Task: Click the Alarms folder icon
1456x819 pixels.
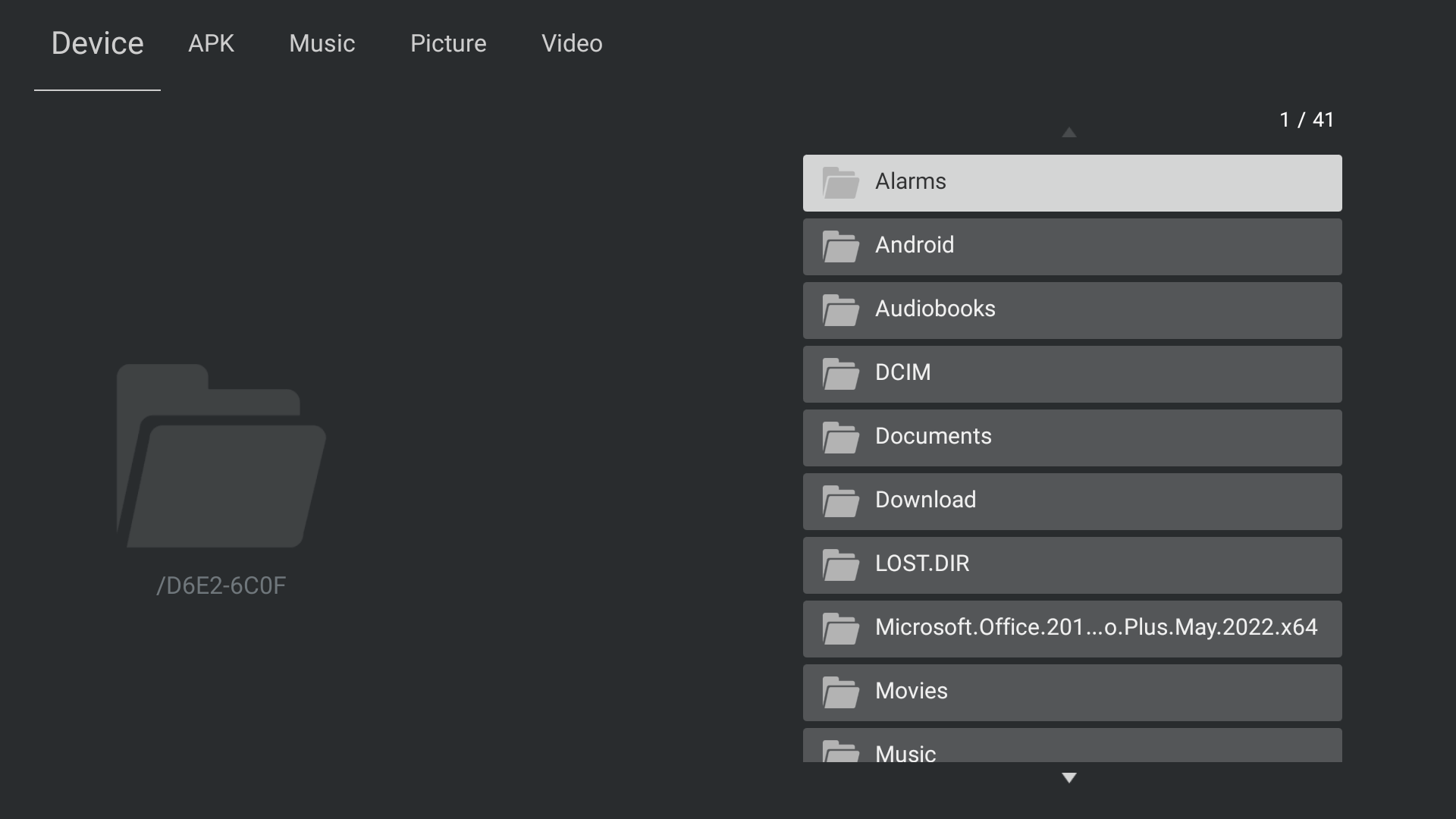Action: pos(841,182)
